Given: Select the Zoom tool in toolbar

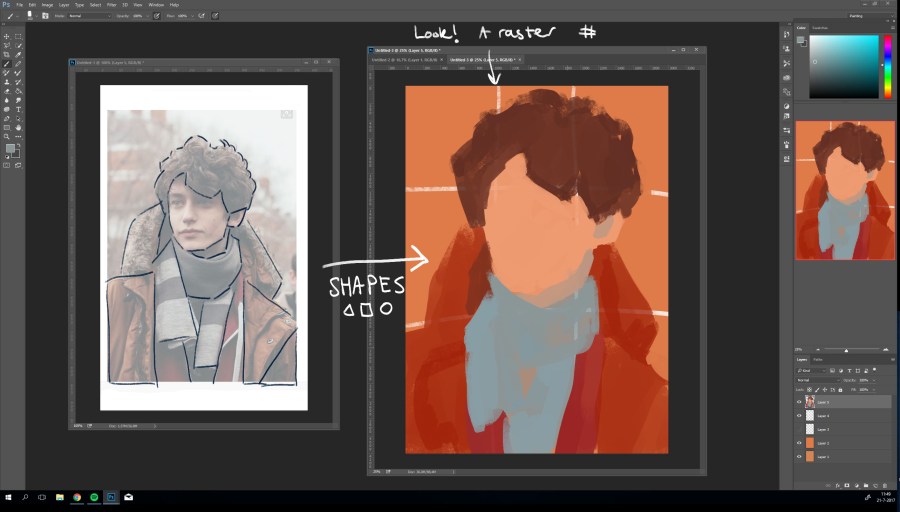Looking at the screenshot, I should [x=7, y=136].
